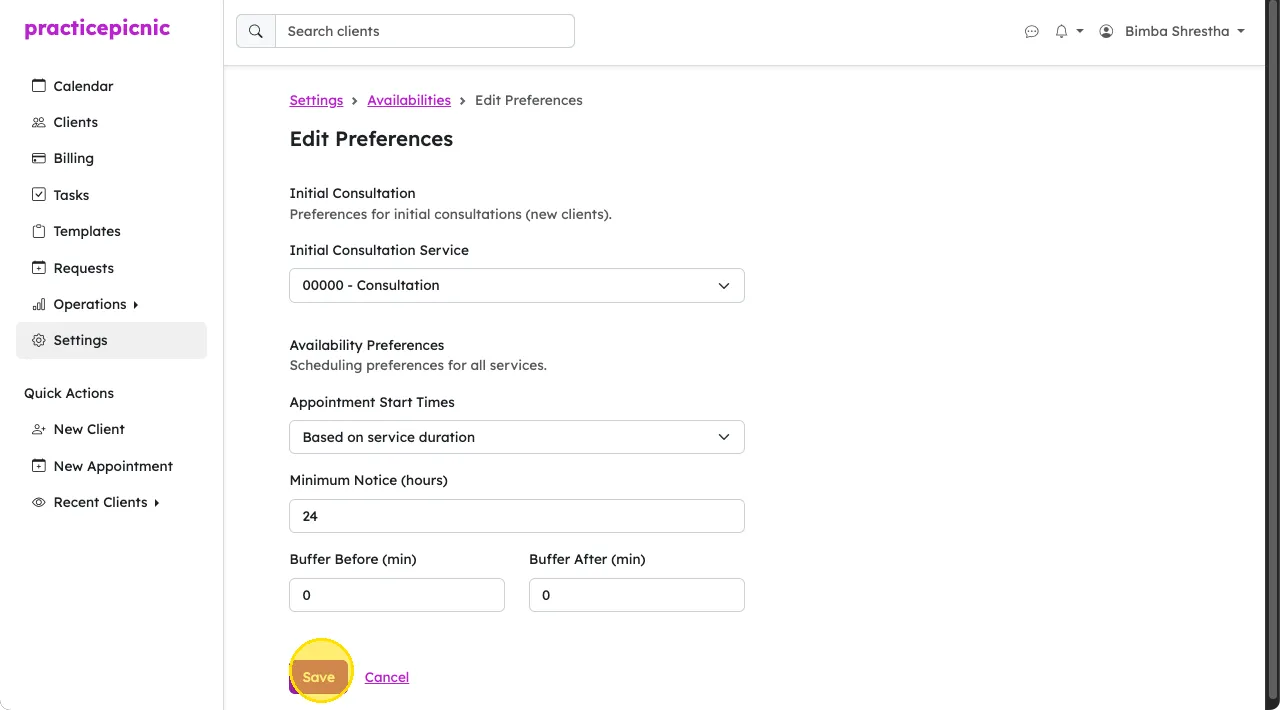1280x710 pixels.
Task: Click the Tasks checkmark icon
Action: (39, 195)
